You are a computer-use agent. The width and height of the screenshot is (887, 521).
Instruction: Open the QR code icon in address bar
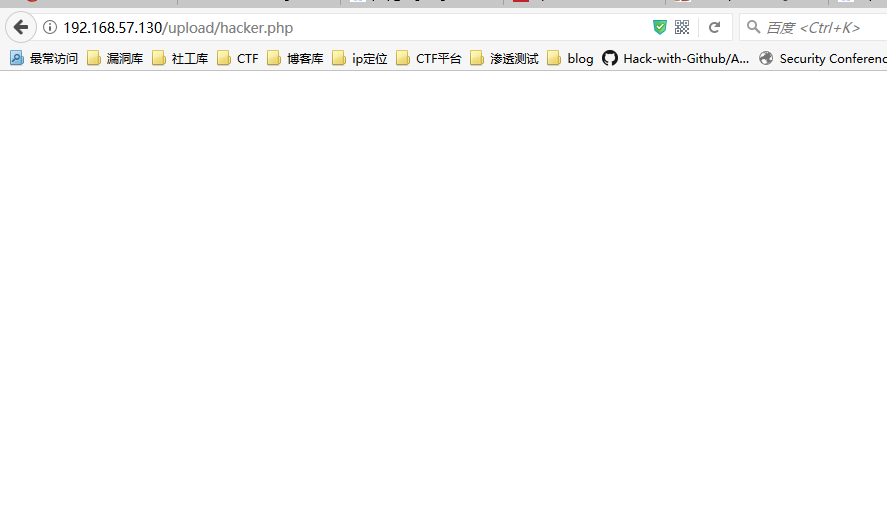tap(682, 27)
